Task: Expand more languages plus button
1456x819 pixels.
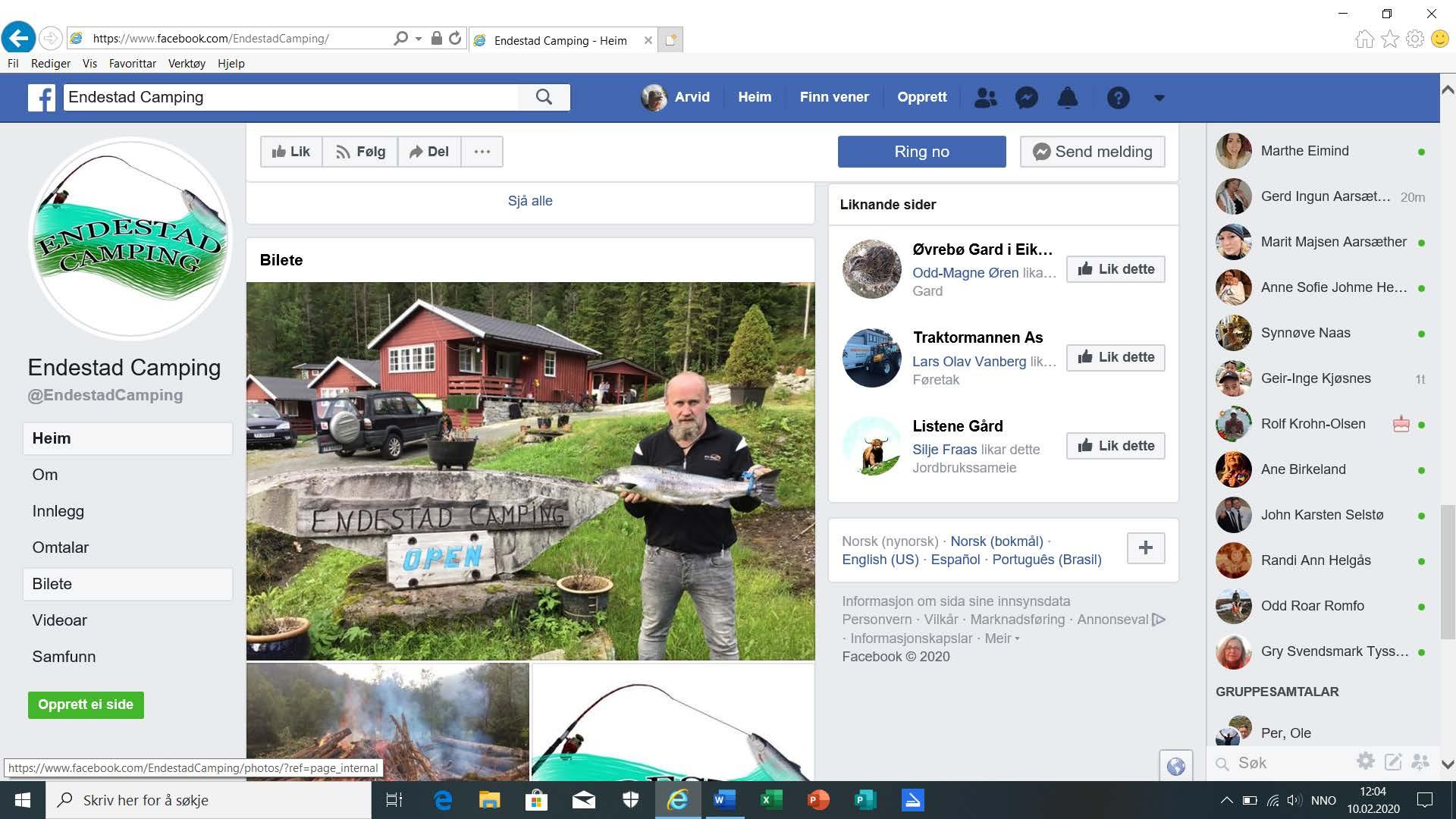Action: pyautogui.click(x=1145, y=548)
